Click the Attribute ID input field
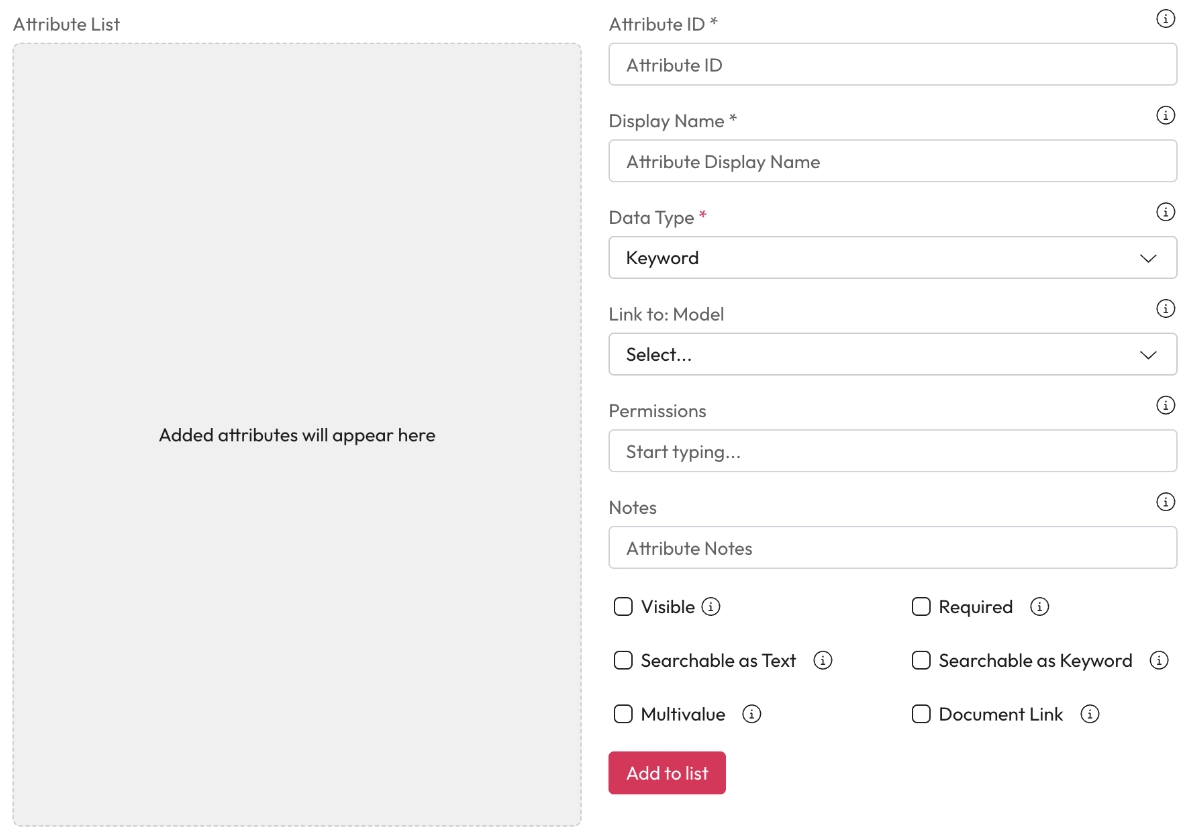 [892, 65]
